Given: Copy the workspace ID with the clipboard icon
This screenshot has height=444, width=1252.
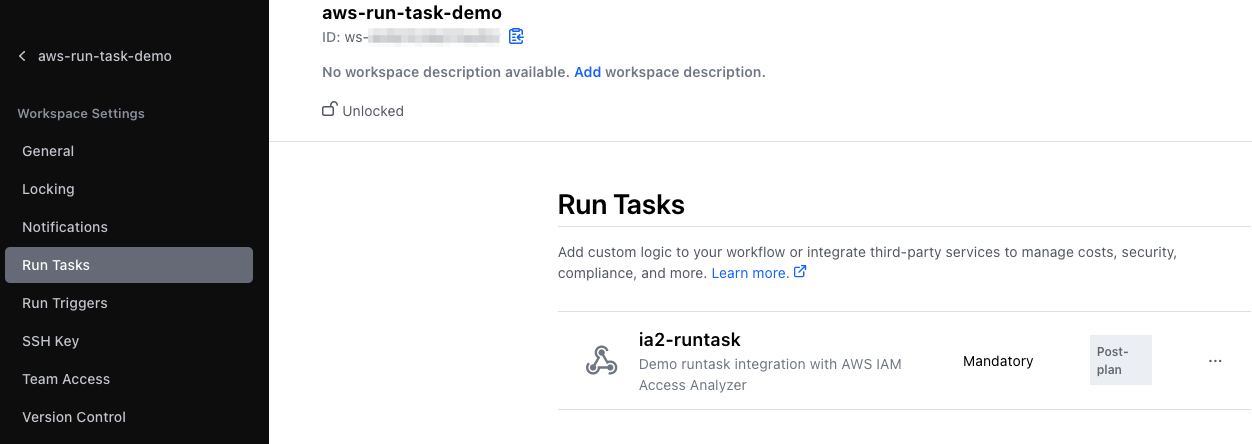Looking at the screenshot, I should coord(516,37).
